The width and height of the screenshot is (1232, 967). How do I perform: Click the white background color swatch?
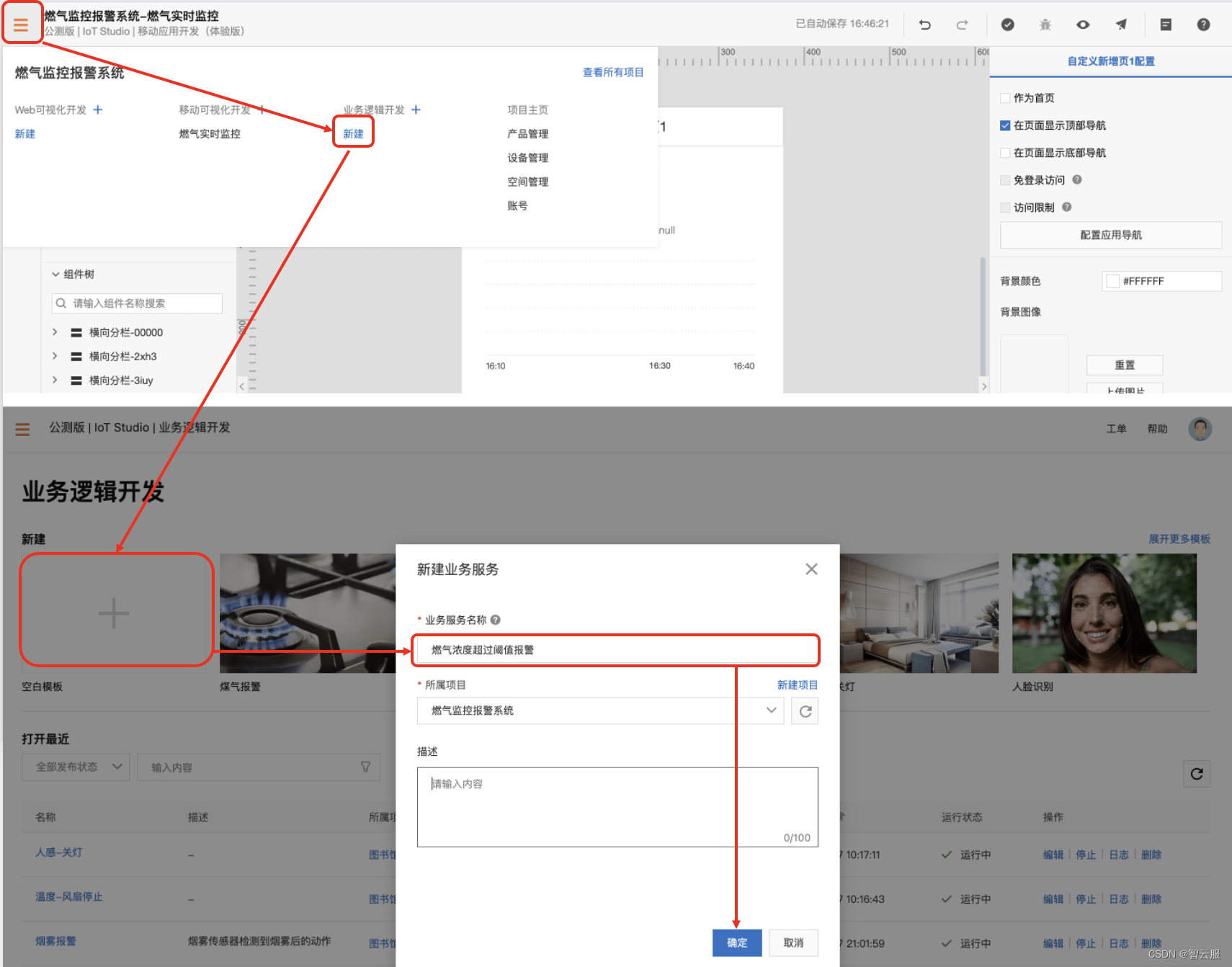[1112, 281]
